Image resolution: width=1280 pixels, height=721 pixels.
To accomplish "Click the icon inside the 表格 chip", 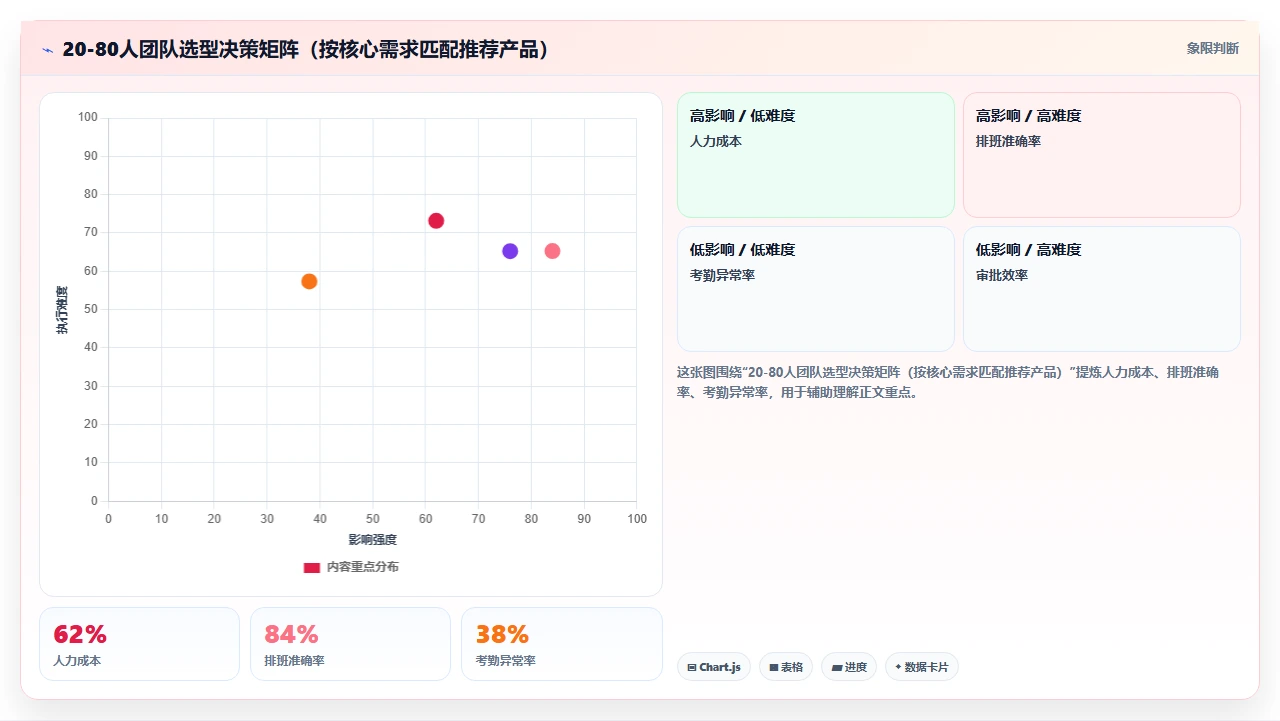I will click(773, 667).
